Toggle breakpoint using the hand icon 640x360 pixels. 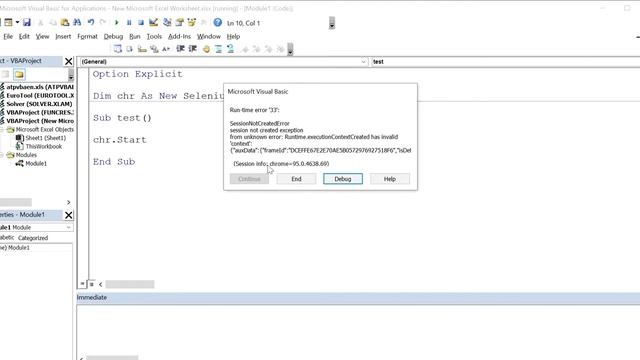[207, 49]
